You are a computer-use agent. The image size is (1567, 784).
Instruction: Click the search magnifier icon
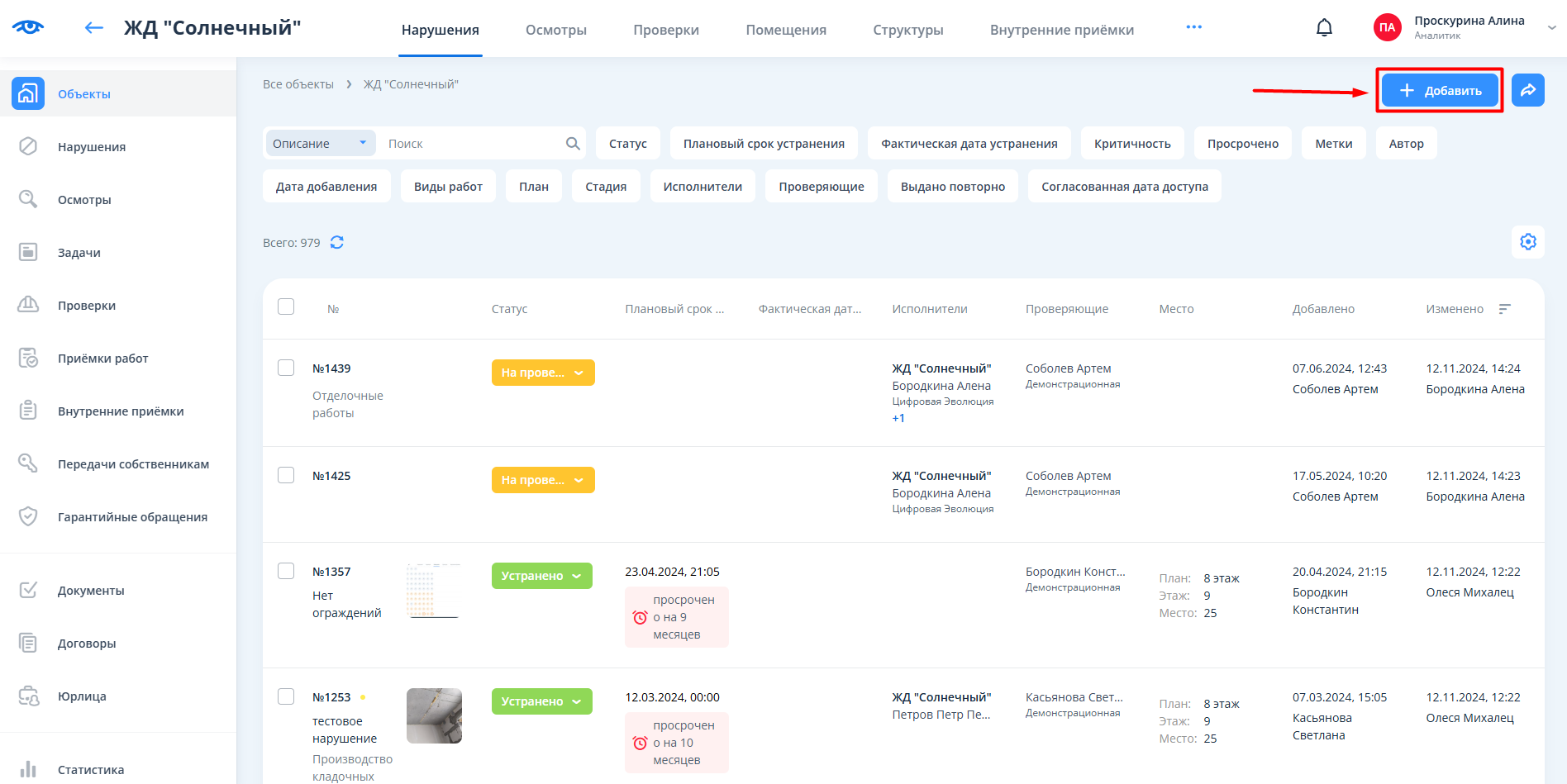click(573, 144)
